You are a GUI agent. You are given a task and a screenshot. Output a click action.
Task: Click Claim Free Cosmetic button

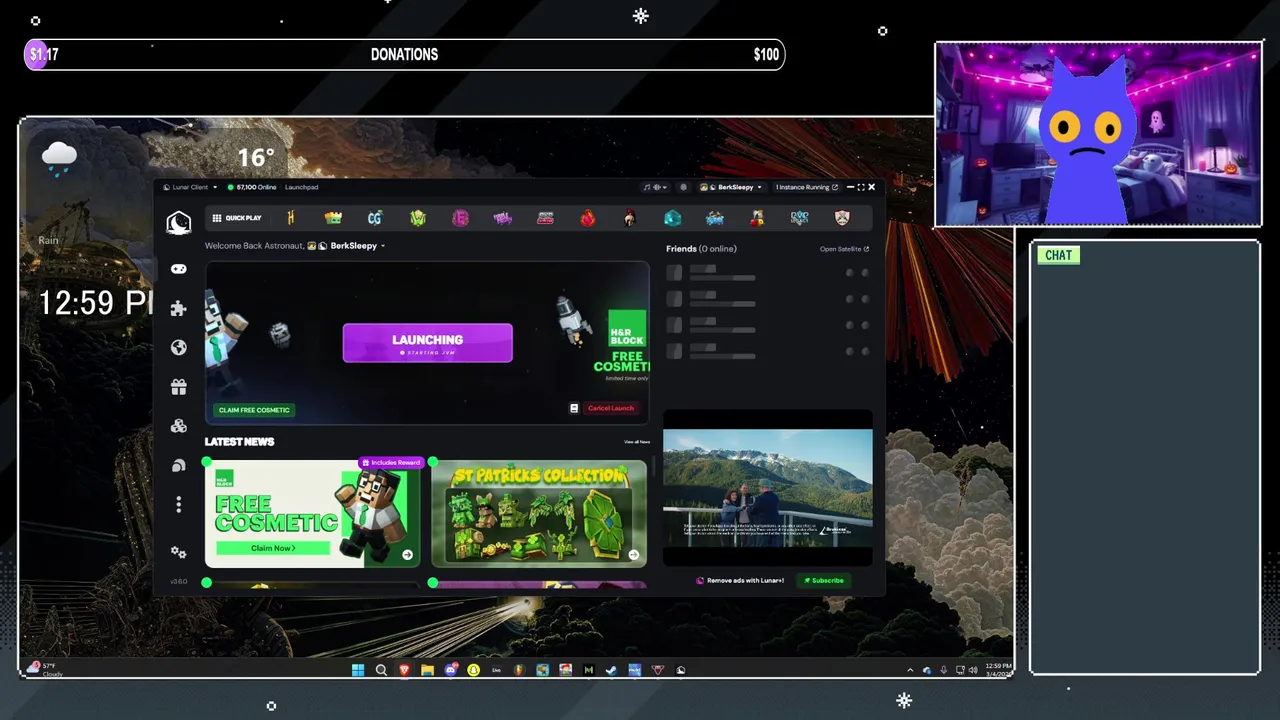coord(254,410)
